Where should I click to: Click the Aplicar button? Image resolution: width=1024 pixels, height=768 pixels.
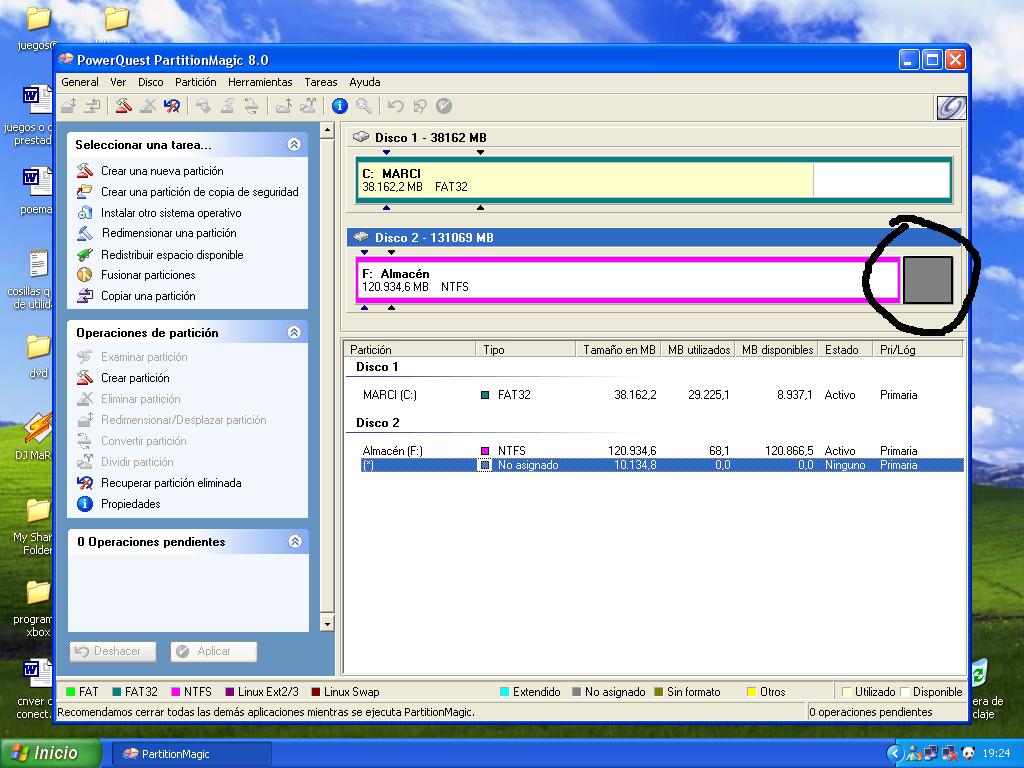[214, 651]
